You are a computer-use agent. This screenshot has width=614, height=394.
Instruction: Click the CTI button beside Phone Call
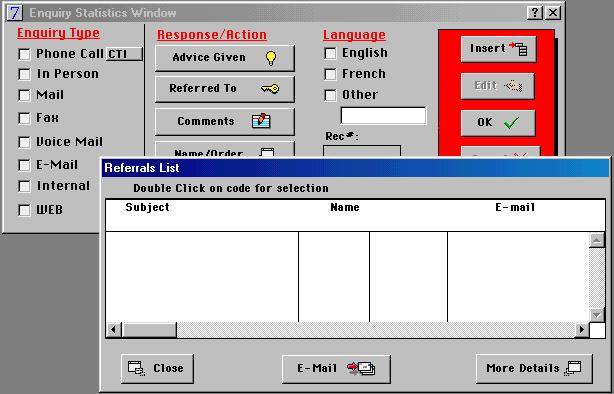click(x=124, y=54)
